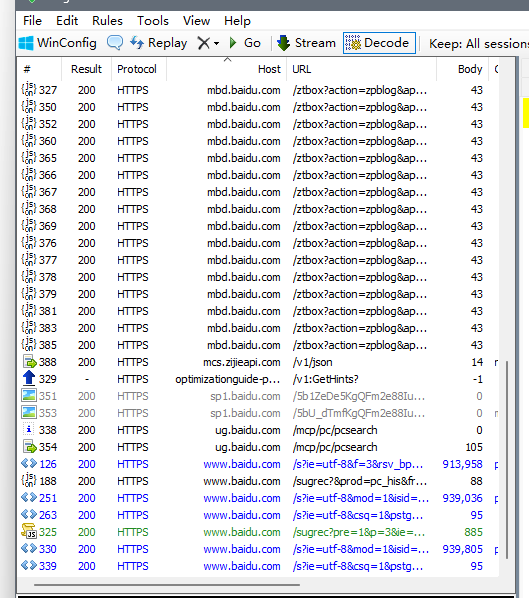
Task: Open the Help menu
Action: pyautogui.click(x=237, y=21)
